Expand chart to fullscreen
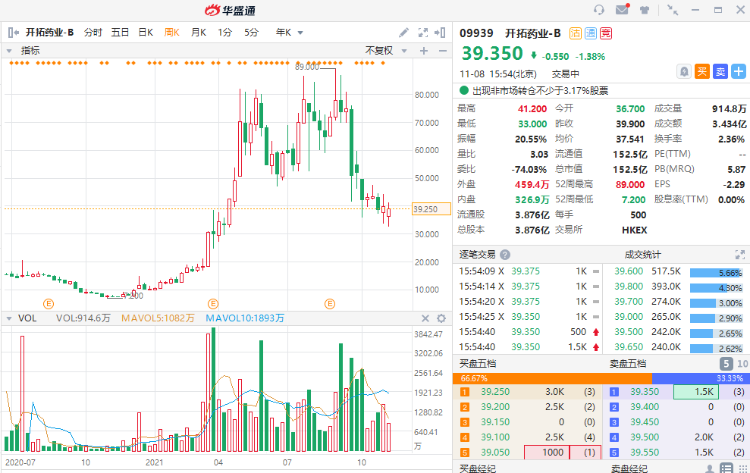Viewport: 750px width, 473px height. pyautogui.click(x=423, y=33)
